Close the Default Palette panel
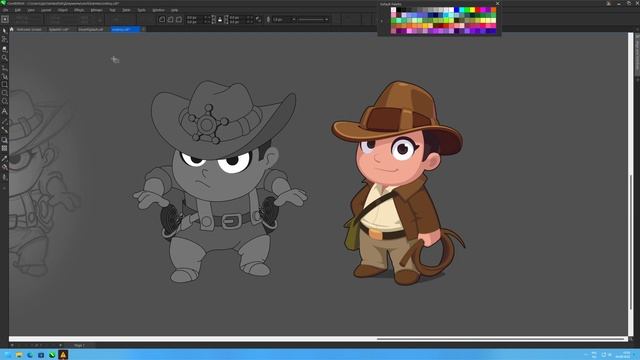The height and width of the screenshot is (360, 640). click(497, 4)
